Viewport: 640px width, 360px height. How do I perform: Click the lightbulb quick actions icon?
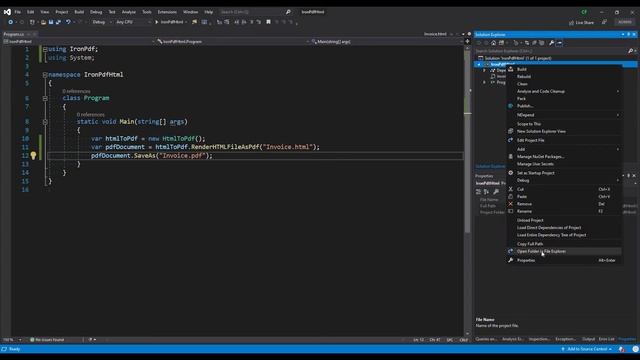(x=33, y=156)
